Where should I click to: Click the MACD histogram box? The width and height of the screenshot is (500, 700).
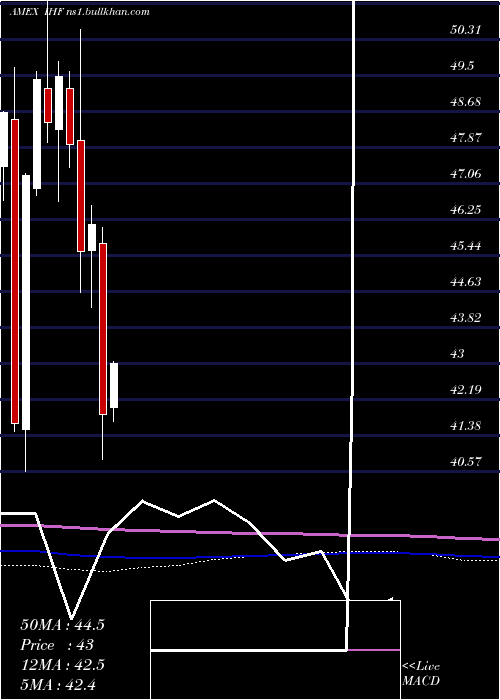[275, 650]
